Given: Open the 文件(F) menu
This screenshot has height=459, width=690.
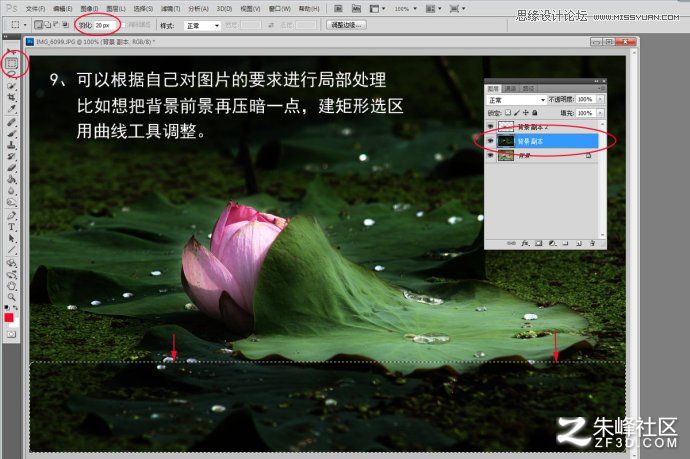Looking at the screenshot, I should pos(35,8).
